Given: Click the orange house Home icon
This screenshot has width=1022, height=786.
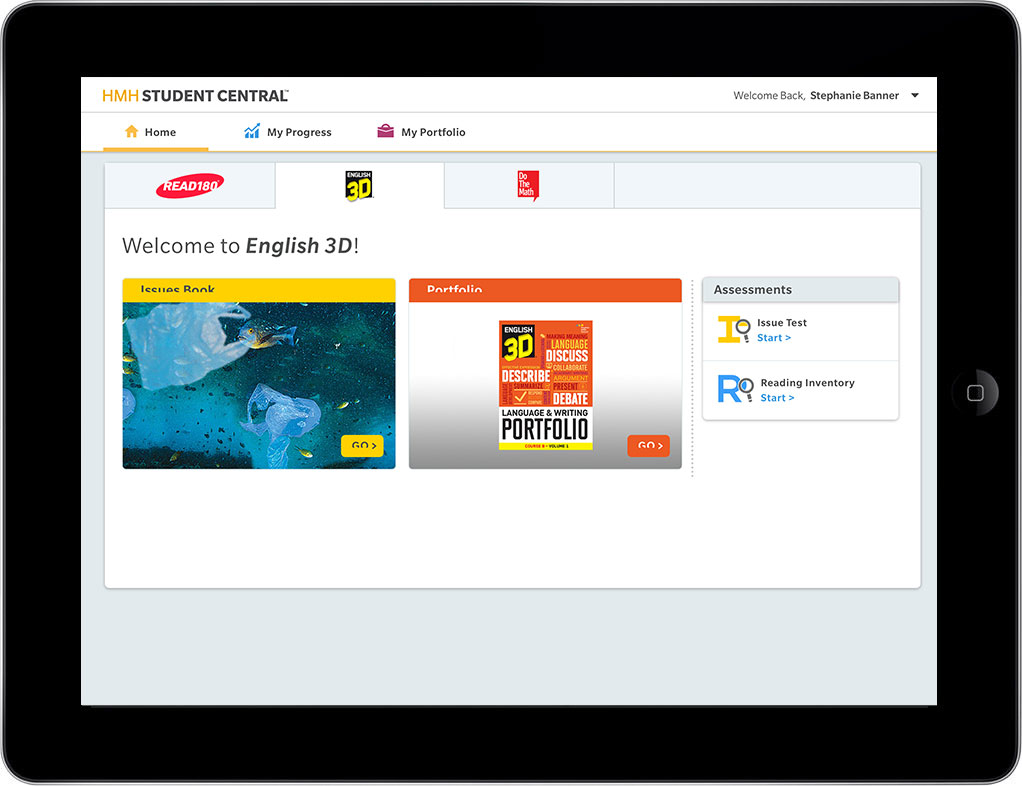Looking at the screenshot, I should tap(132, 132).
